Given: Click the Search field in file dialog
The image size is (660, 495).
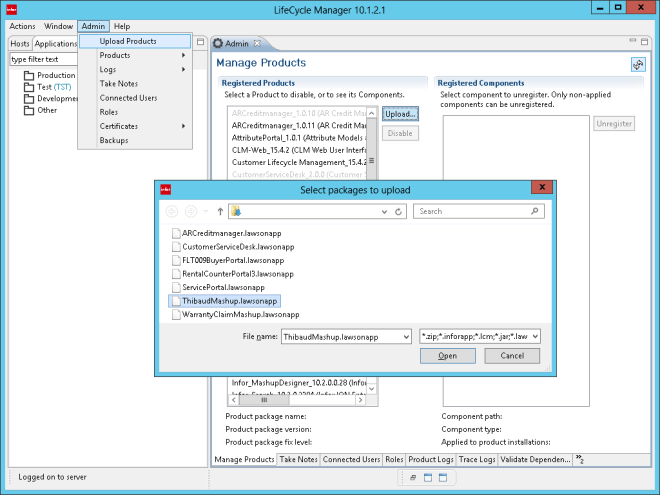Looking at the screenshot, I should coord(475,212).
